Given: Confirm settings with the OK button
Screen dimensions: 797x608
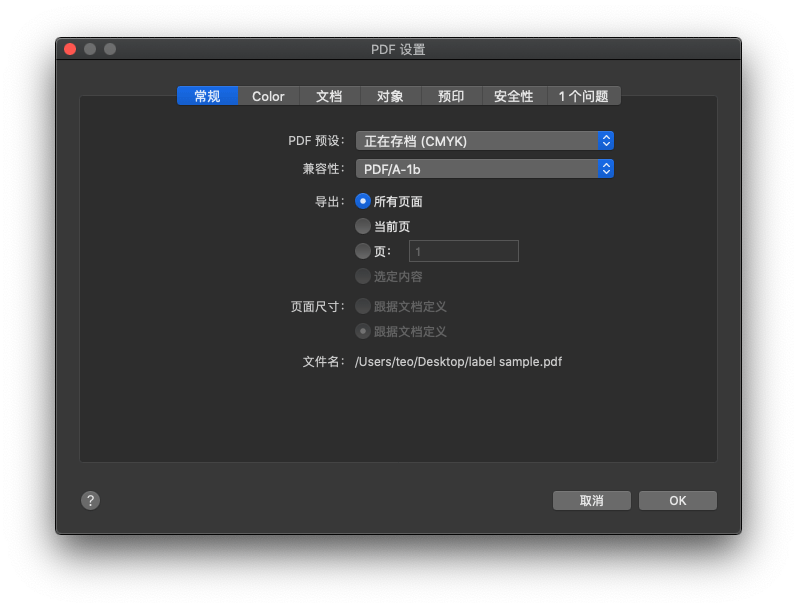Looking at the screenshot, I should click(x=678, y=501).
